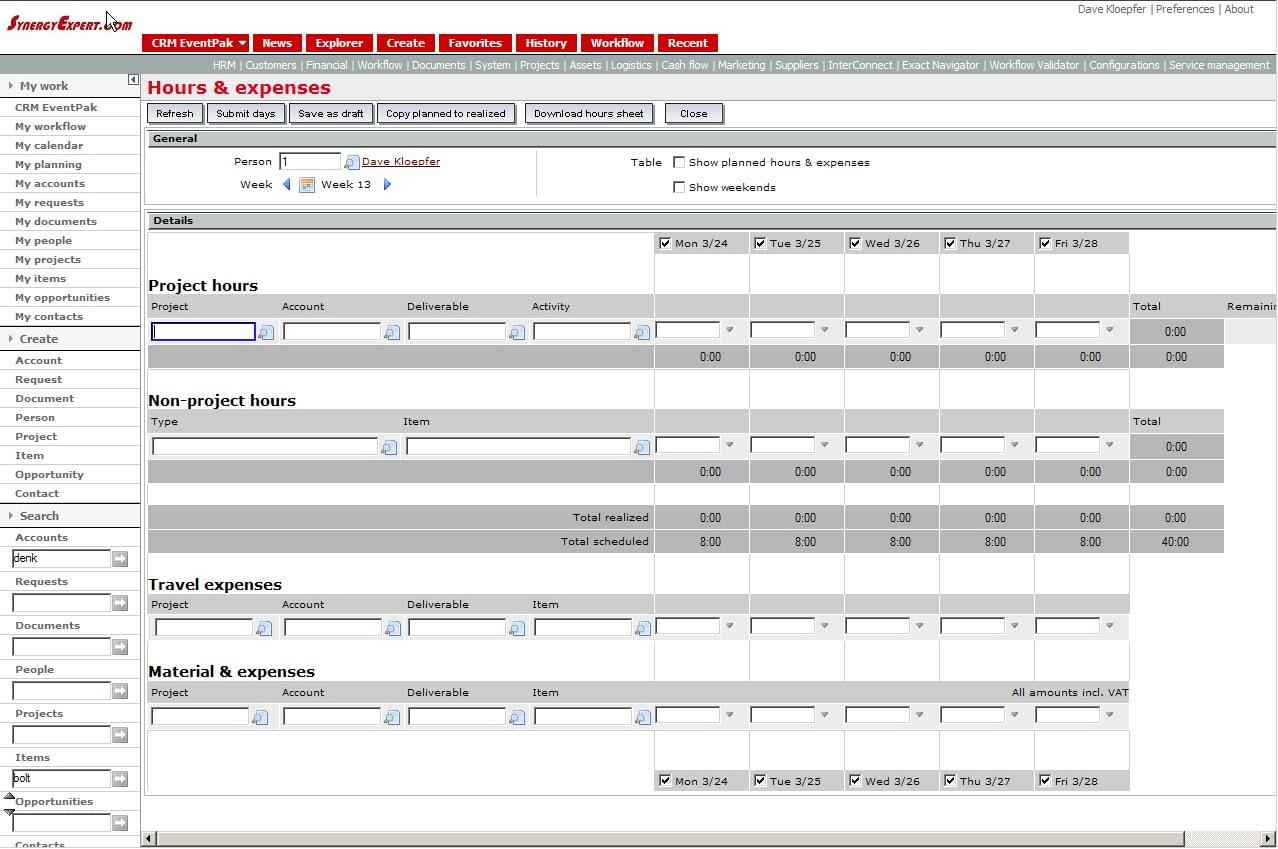This screenshot has height=849, width=1278.
Task: Browse Account in Travel expenses row
Action: point(393,628)
